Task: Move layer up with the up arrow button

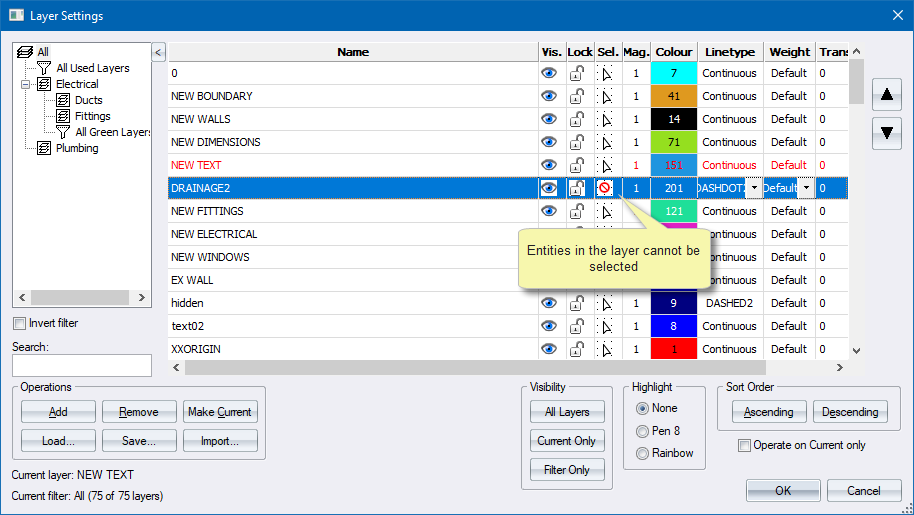Action: [886, 96]
